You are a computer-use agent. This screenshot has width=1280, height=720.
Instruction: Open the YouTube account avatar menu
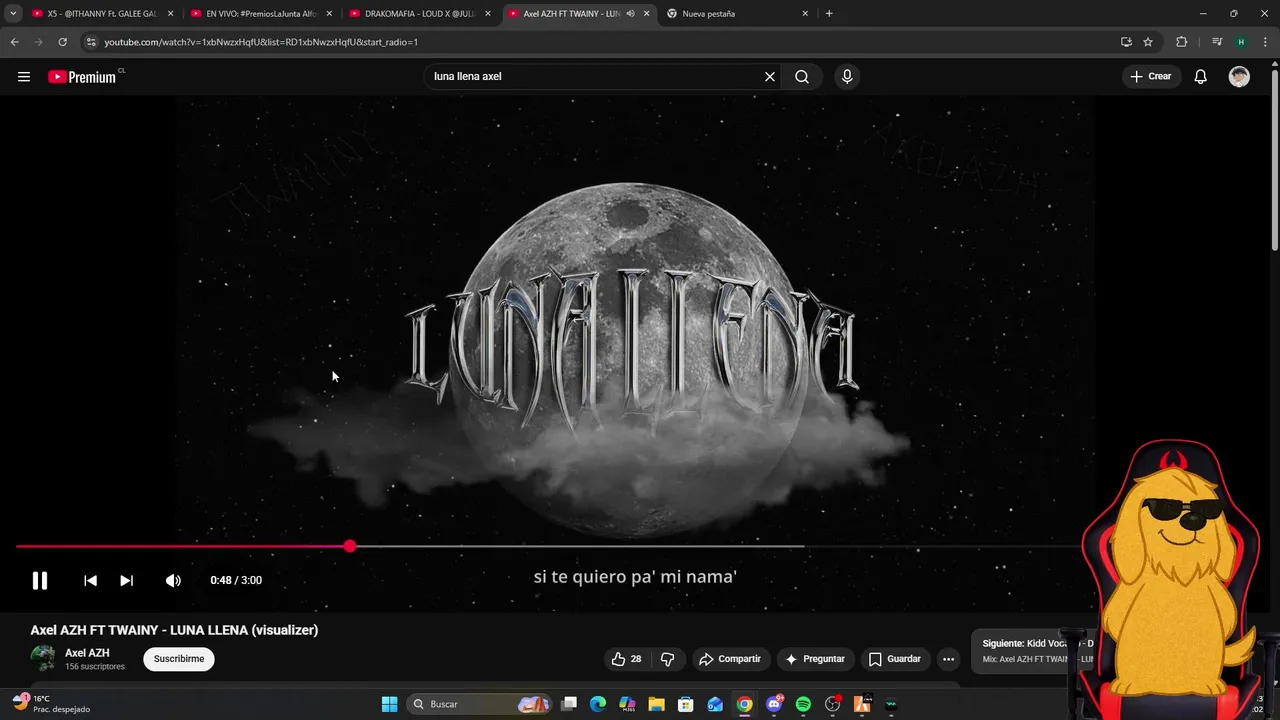(x=1239, y=77)
